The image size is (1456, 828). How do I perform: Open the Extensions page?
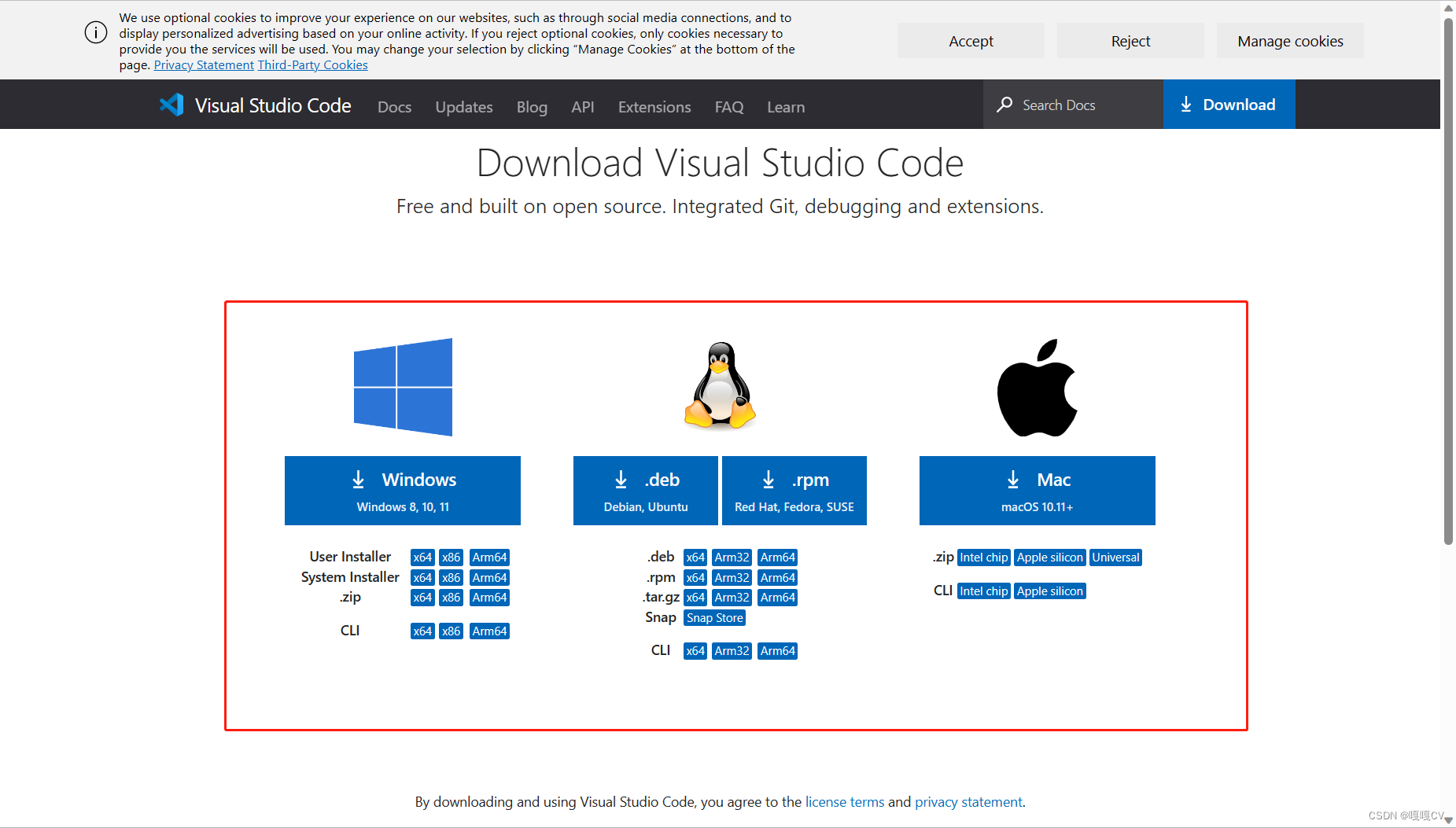(x=654, y=107)
